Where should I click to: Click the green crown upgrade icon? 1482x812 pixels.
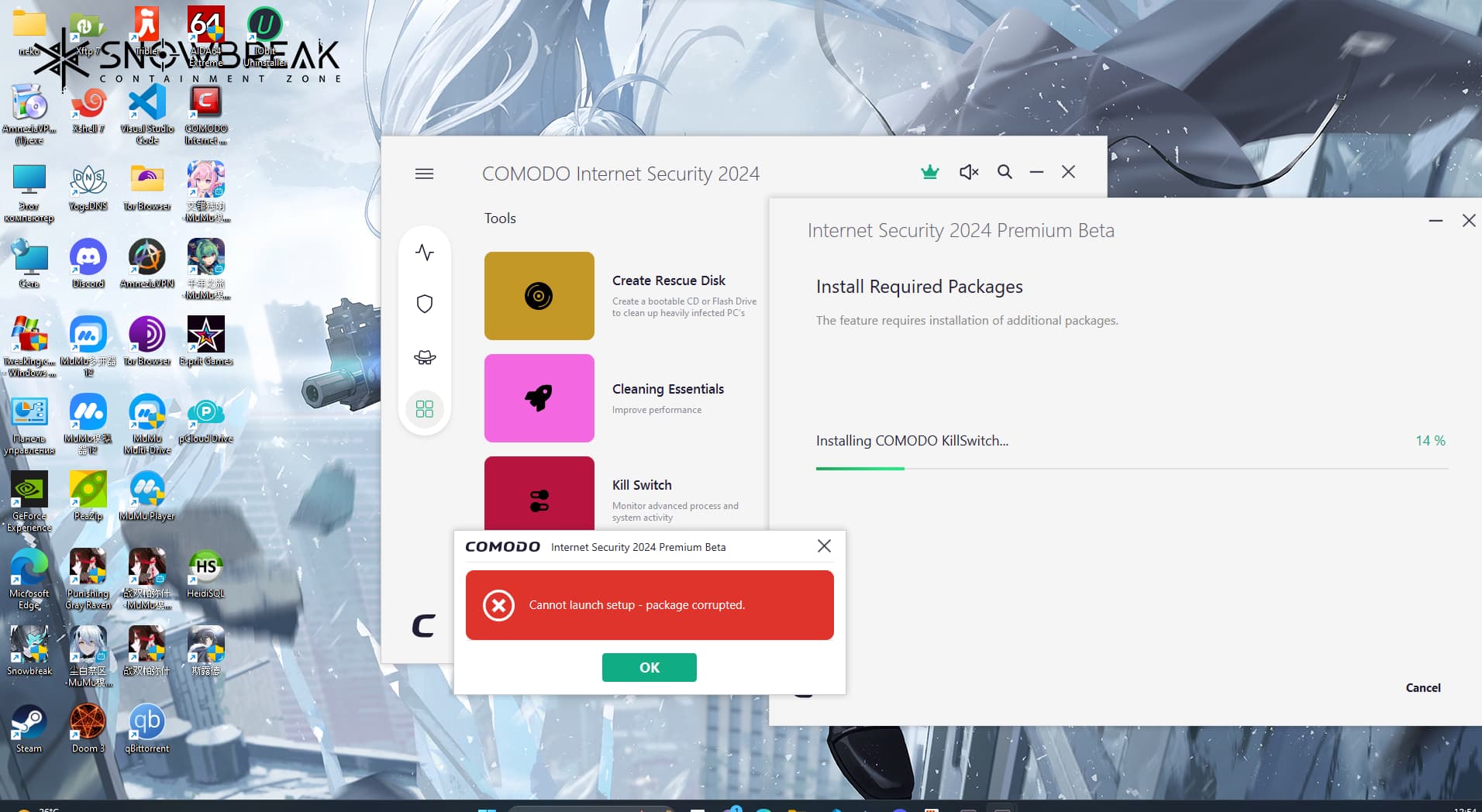click(930, 171)
